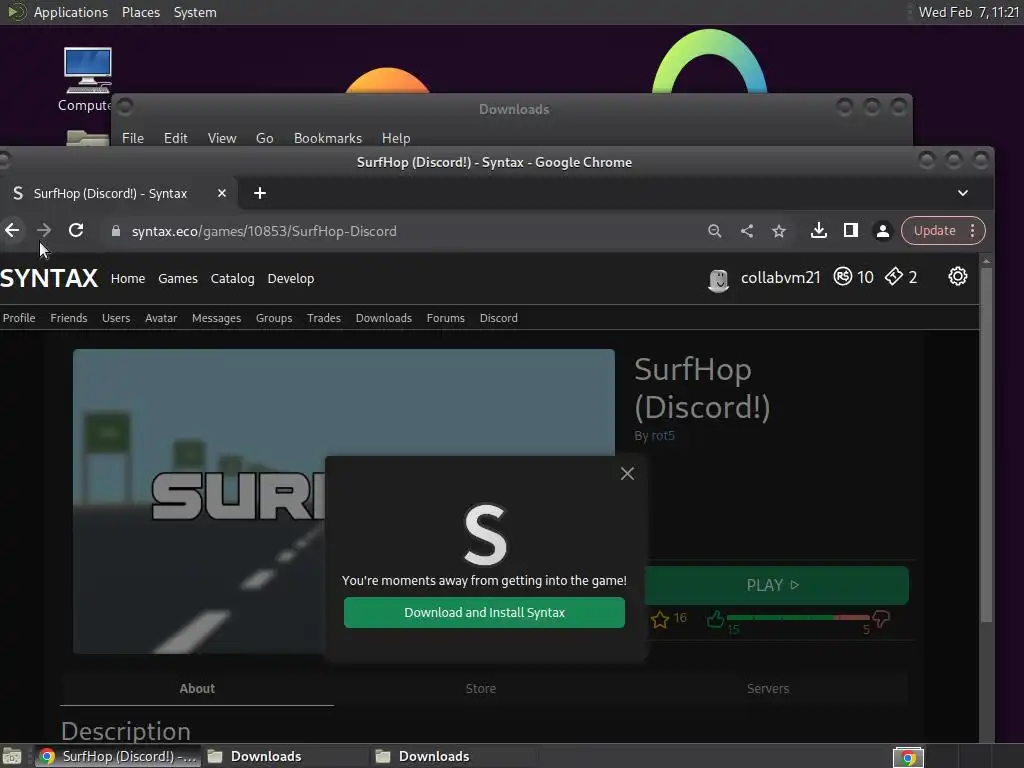Viewport: 1024px width, 768px height.
Task: Open Chrome three-dot menu
Action: coord(972,231)
